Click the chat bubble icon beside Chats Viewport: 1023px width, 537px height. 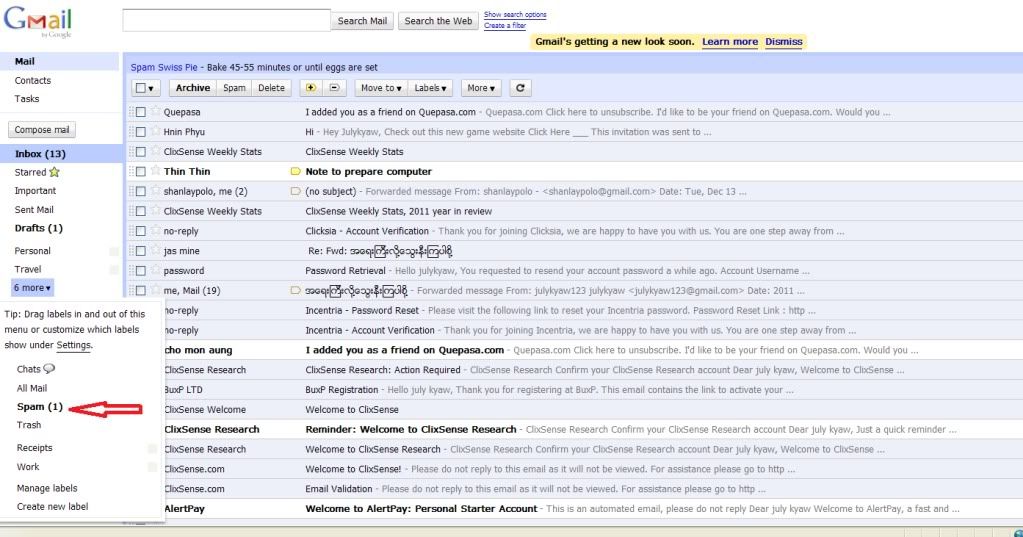pyautogui.click(x=49, y=369)
